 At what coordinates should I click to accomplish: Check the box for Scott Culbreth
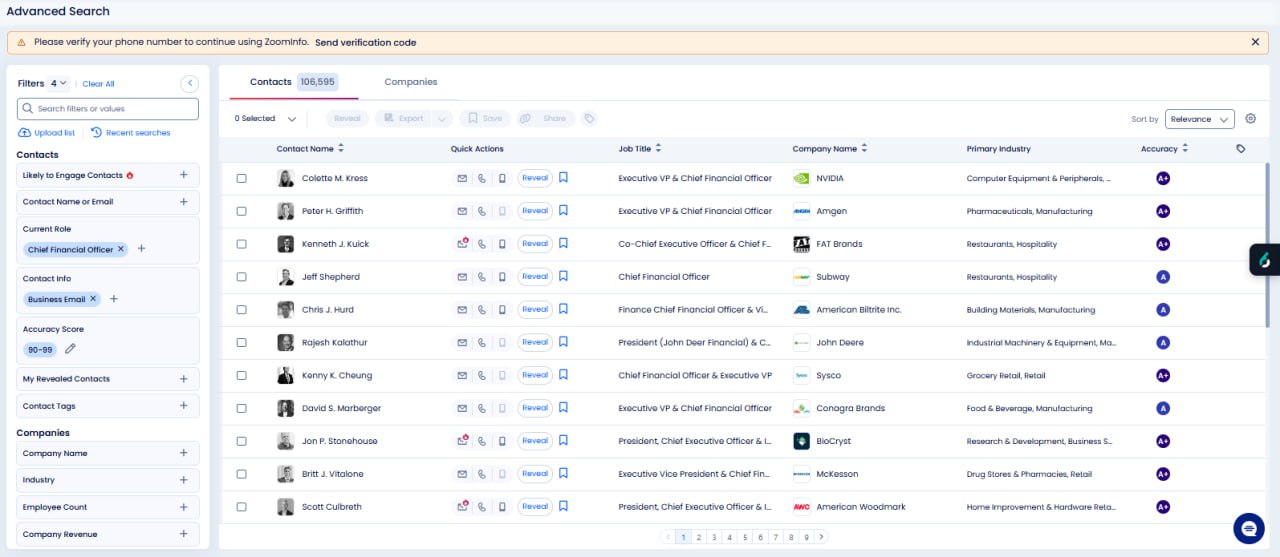click(x=241, y=507)
